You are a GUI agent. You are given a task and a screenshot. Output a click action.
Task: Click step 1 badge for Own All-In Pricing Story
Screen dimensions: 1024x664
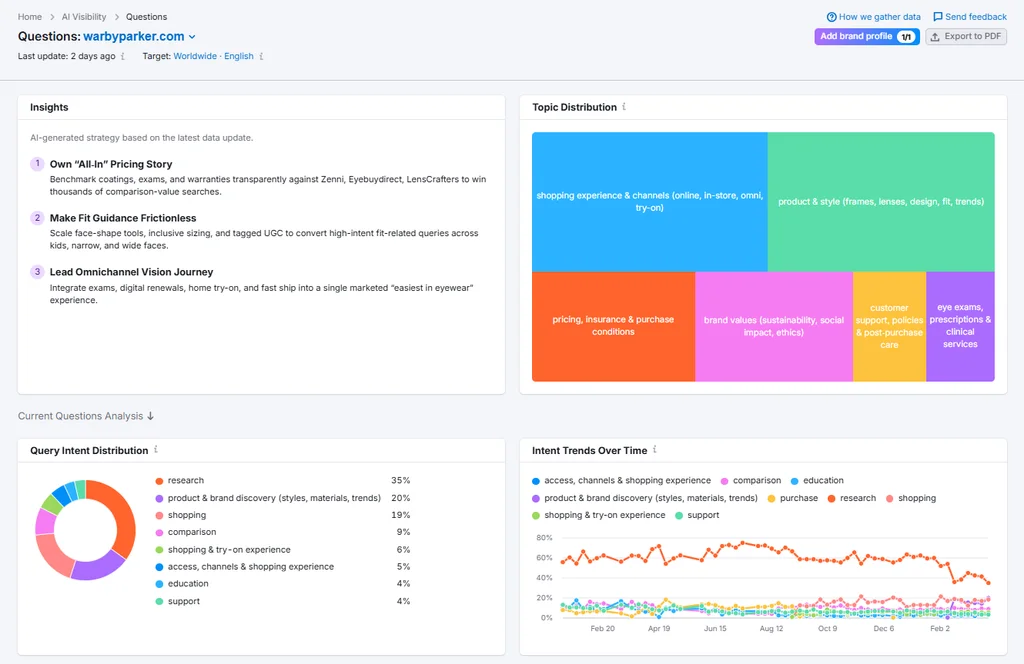coord(37,164)
